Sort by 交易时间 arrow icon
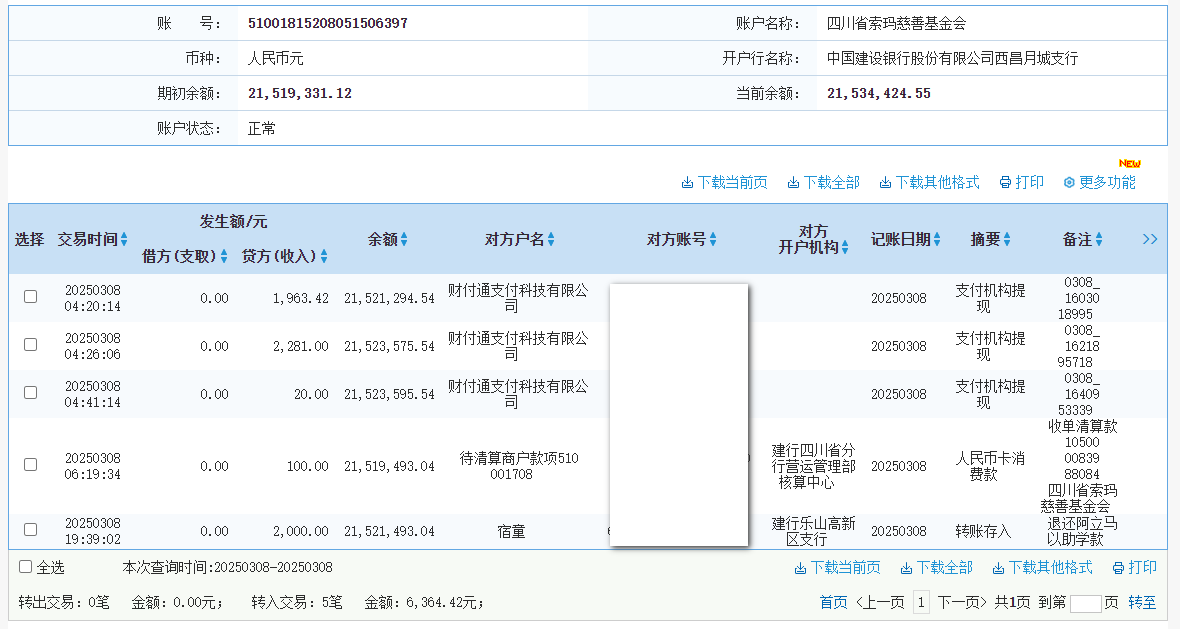 (x=124, y=240)
